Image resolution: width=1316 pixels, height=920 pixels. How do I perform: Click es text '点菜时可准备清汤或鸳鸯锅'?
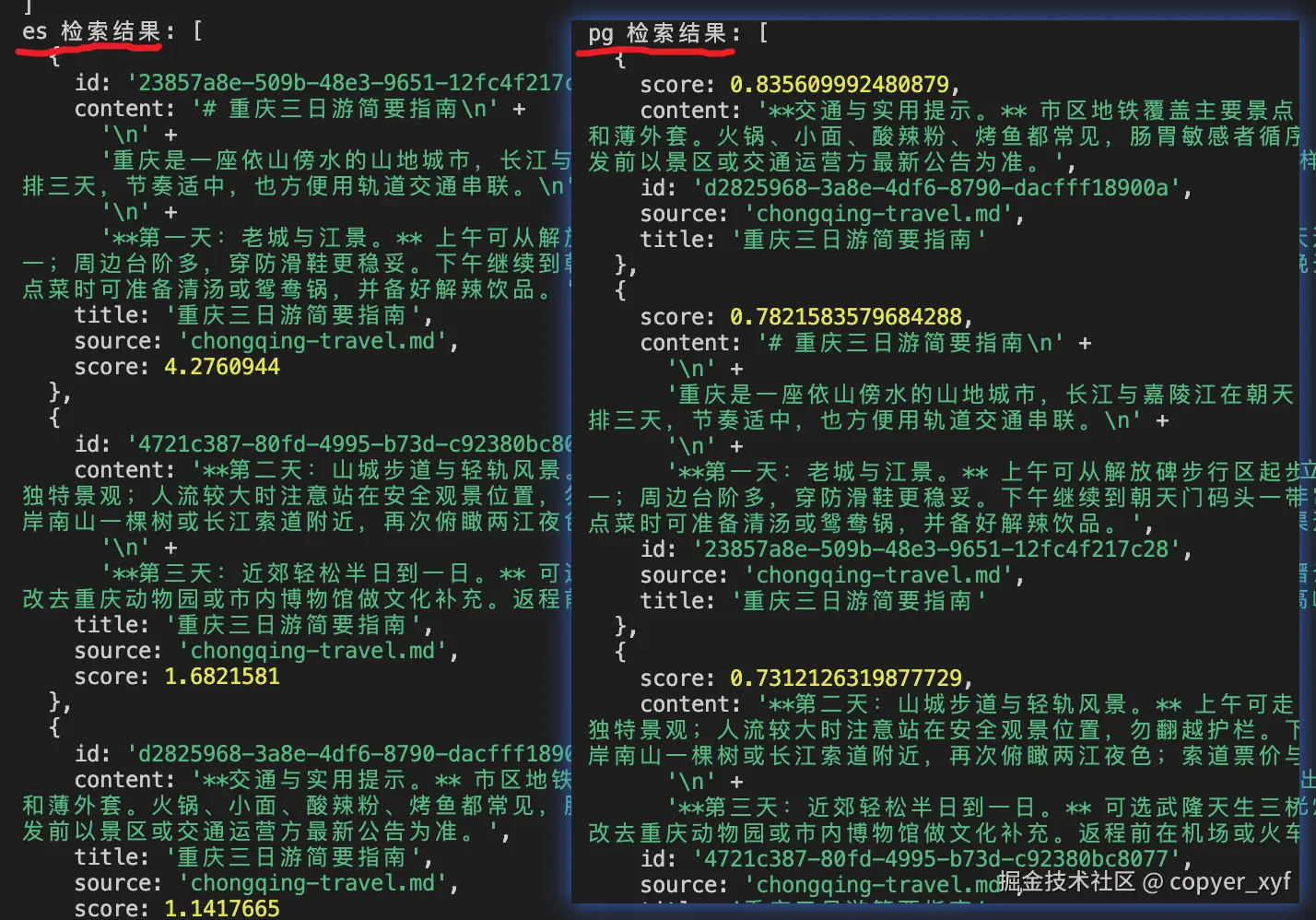click(x=176, y=289)
